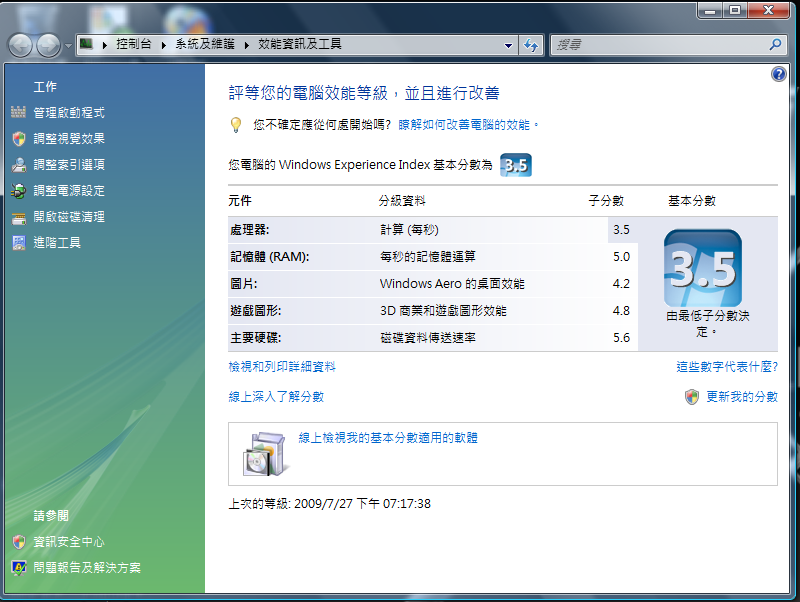The height and width of the screenshot is (602, 800).
Task: Open the blue Help question mark
Action: coord(779,74)
